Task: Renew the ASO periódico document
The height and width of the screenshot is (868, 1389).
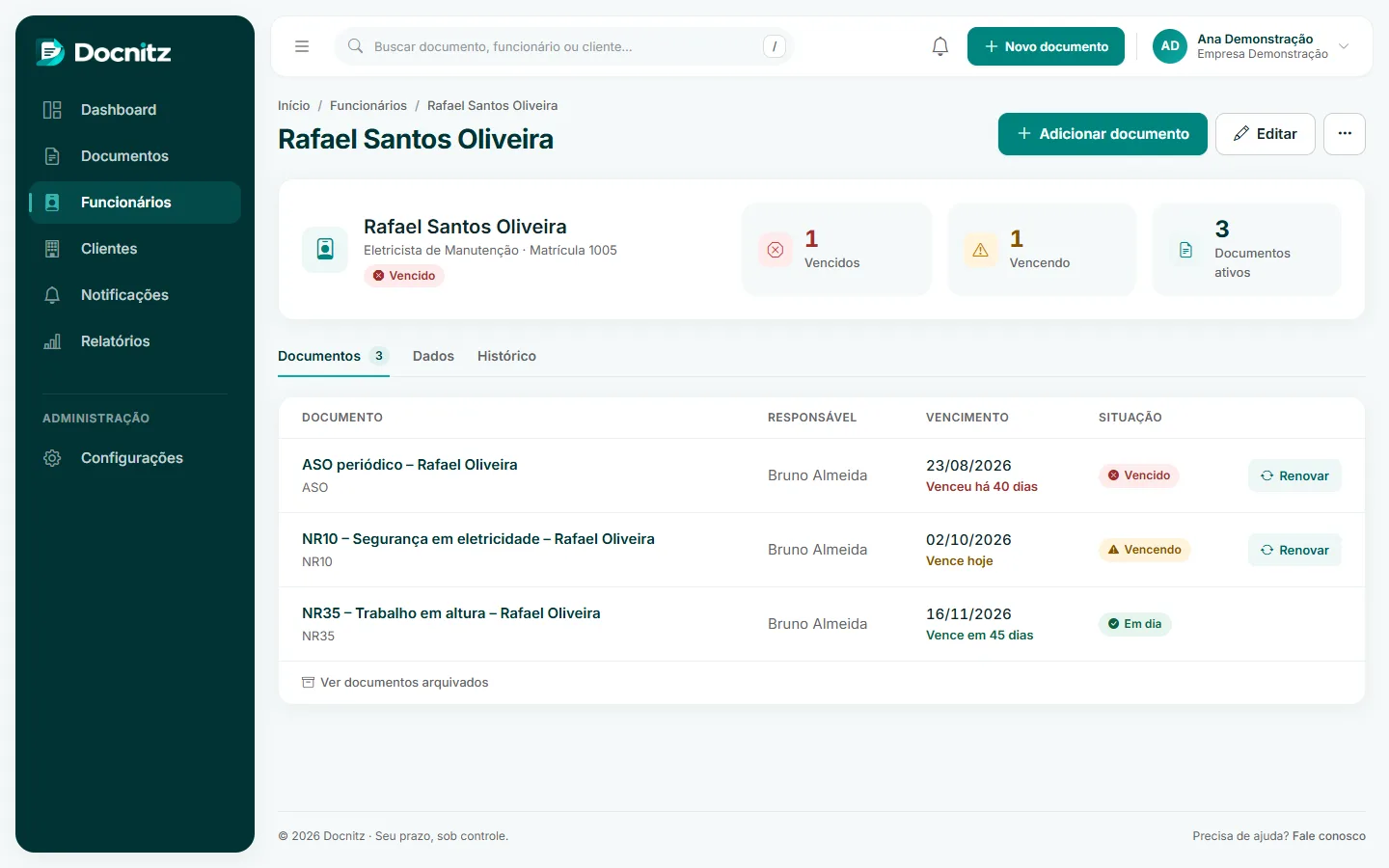Action: pos(1294,475)
